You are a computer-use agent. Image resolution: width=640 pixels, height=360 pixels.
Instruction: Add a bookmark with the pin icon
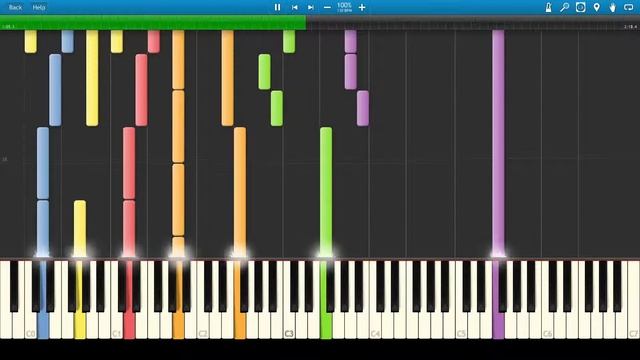coord(597,7)
